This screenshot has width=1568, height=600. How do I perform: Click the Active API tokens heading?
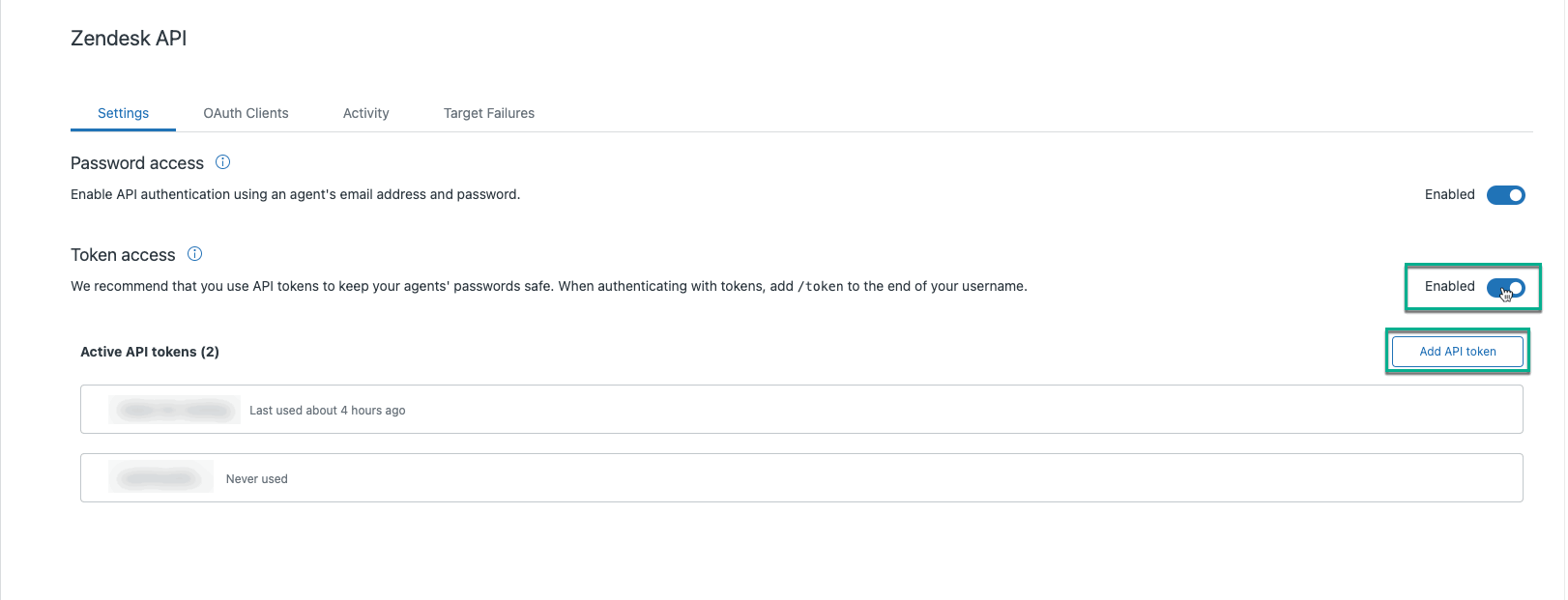150,352
